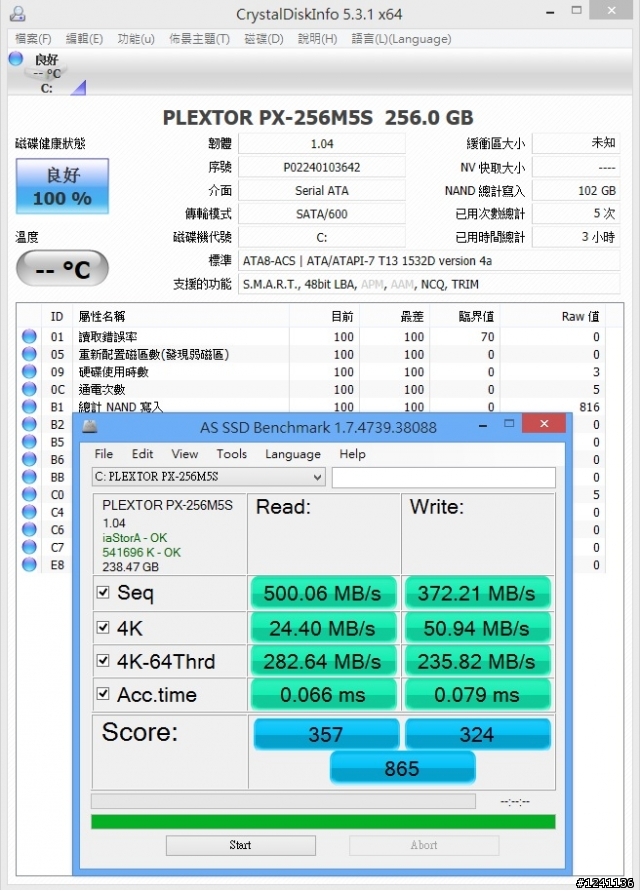
Task: Click the NAND total writes 102 GB value
Action: (x=576, y=190)
